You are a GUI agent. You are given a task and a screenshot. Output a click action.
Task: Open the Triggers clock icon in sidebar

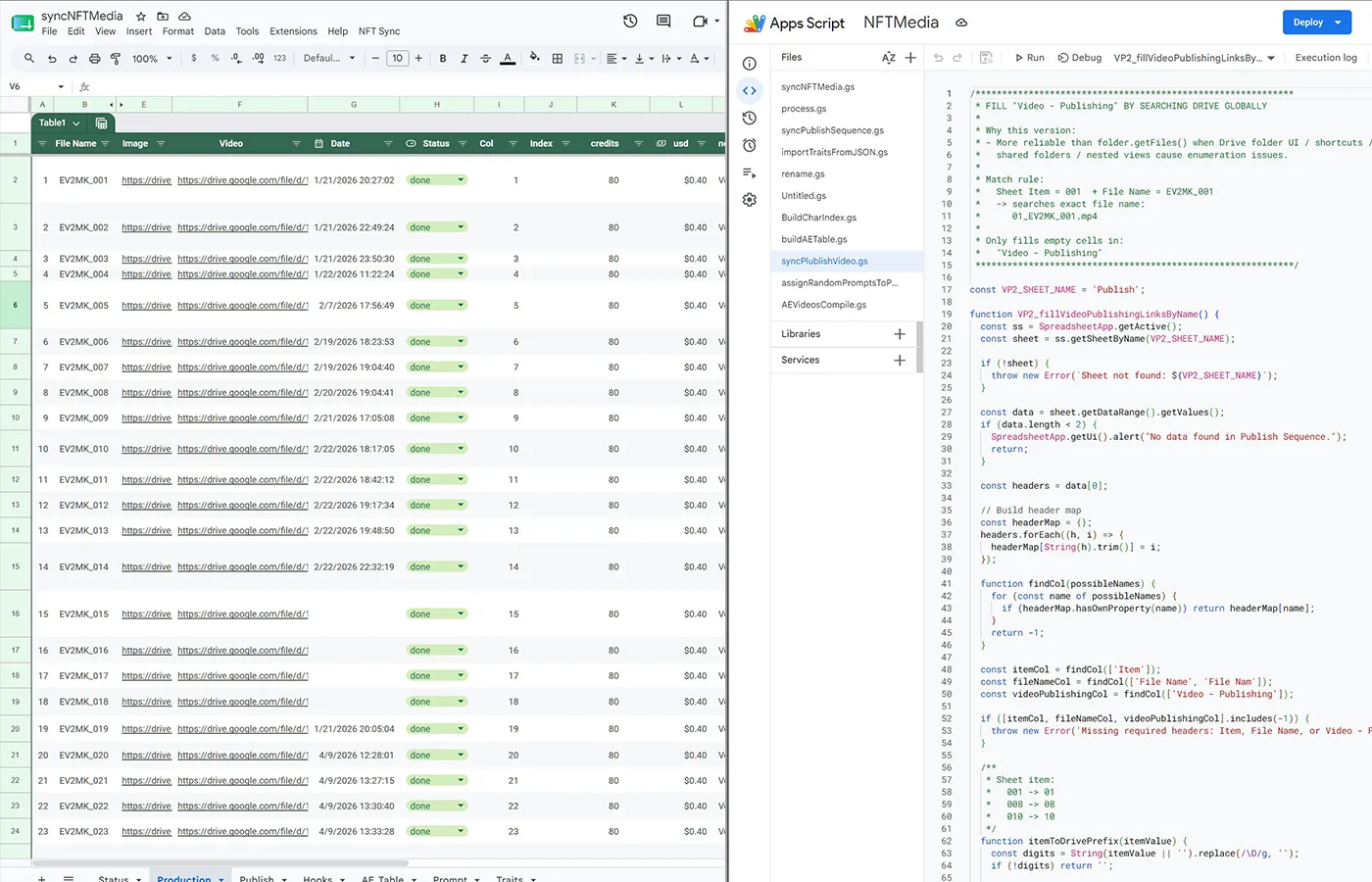[750, 145]
